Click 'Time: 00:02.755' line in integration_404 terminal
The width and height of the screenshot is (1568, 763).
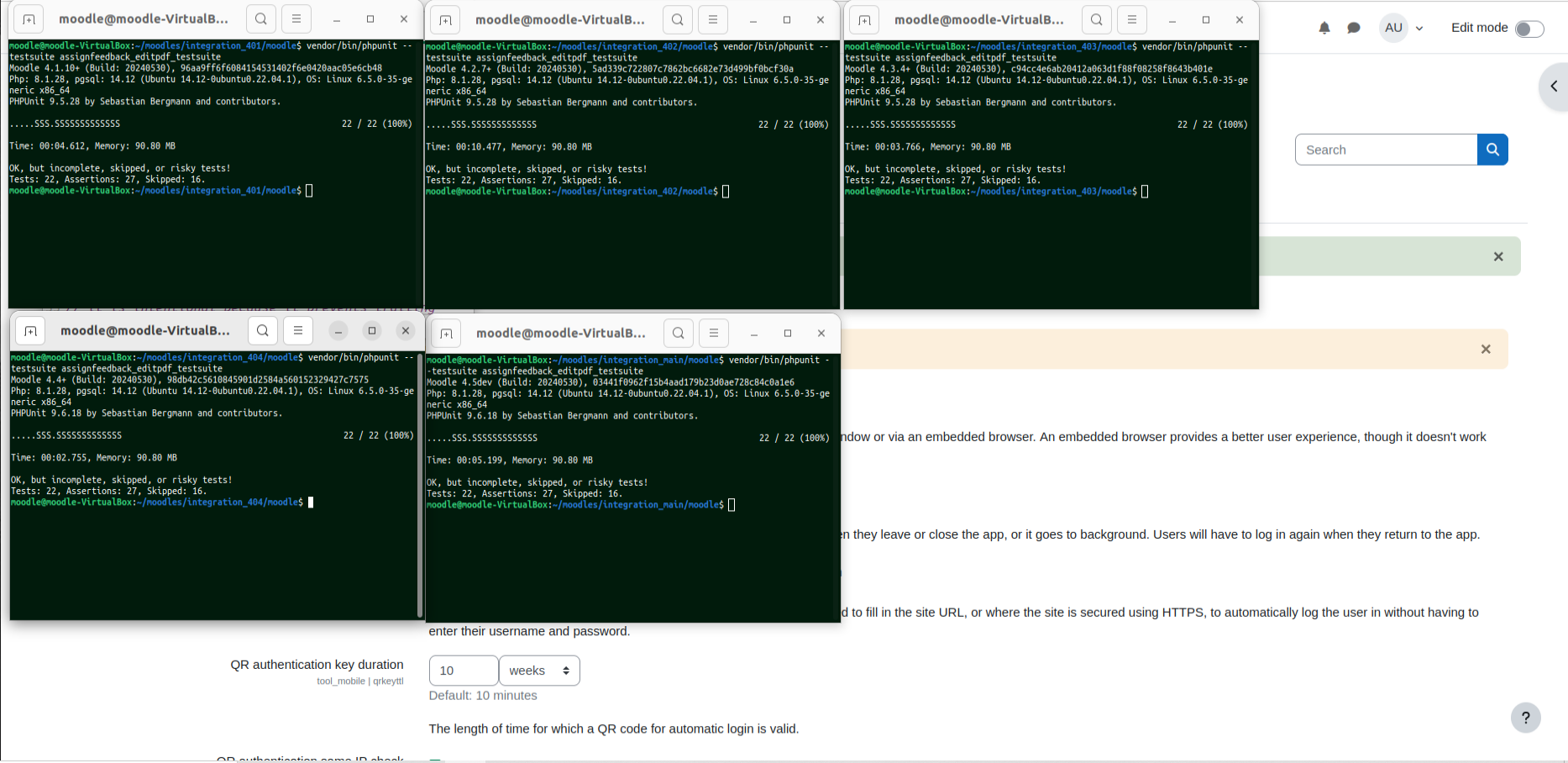click(94, 458)
